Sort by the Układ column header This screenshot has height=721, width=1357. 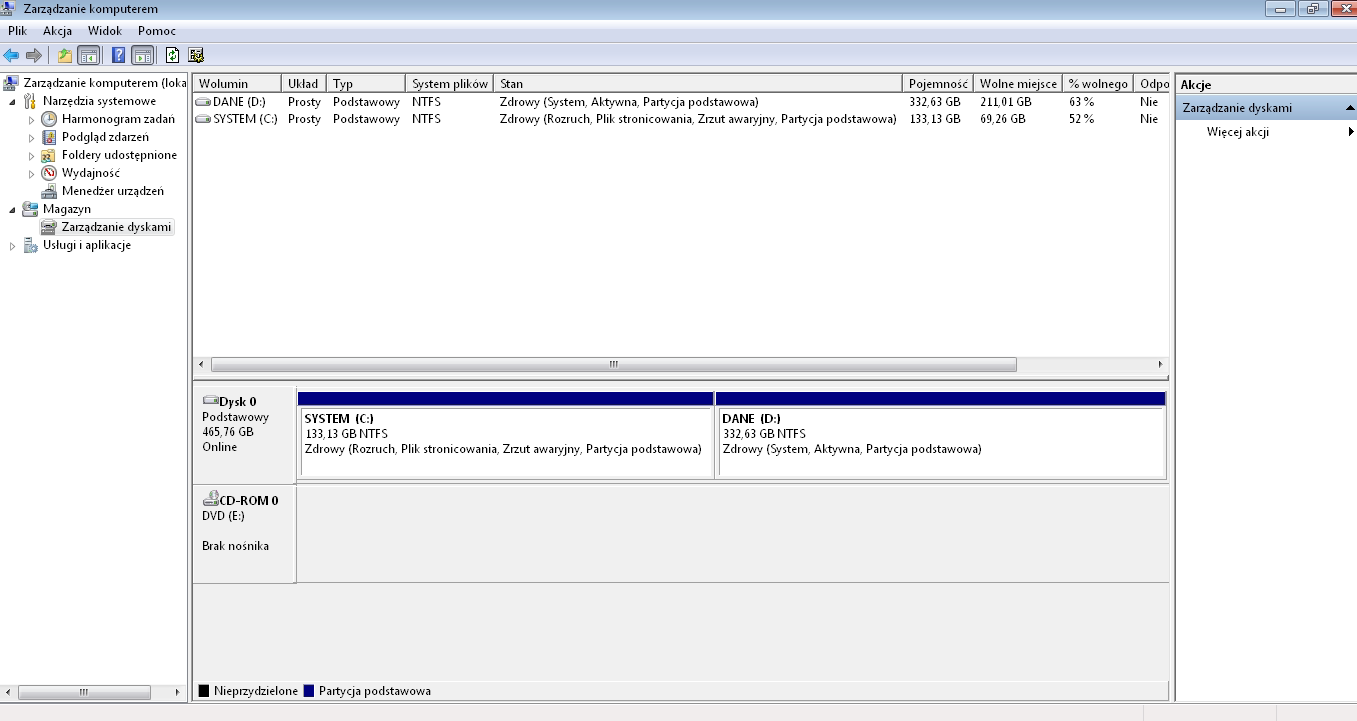pyautogui.click(x=304, y=84)
